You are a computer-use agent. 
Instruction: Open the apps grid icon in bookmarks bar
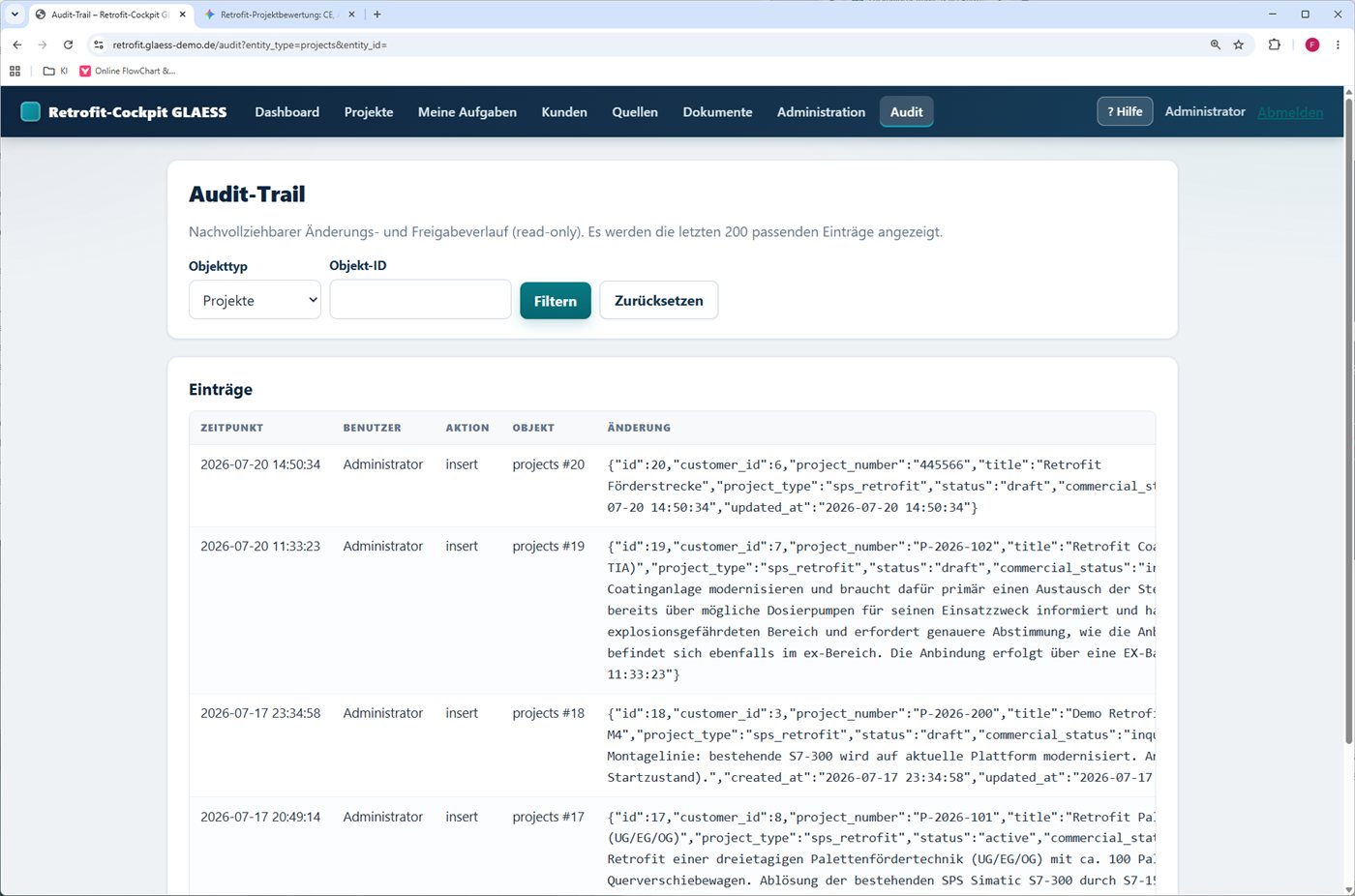[x=15, y=71]
